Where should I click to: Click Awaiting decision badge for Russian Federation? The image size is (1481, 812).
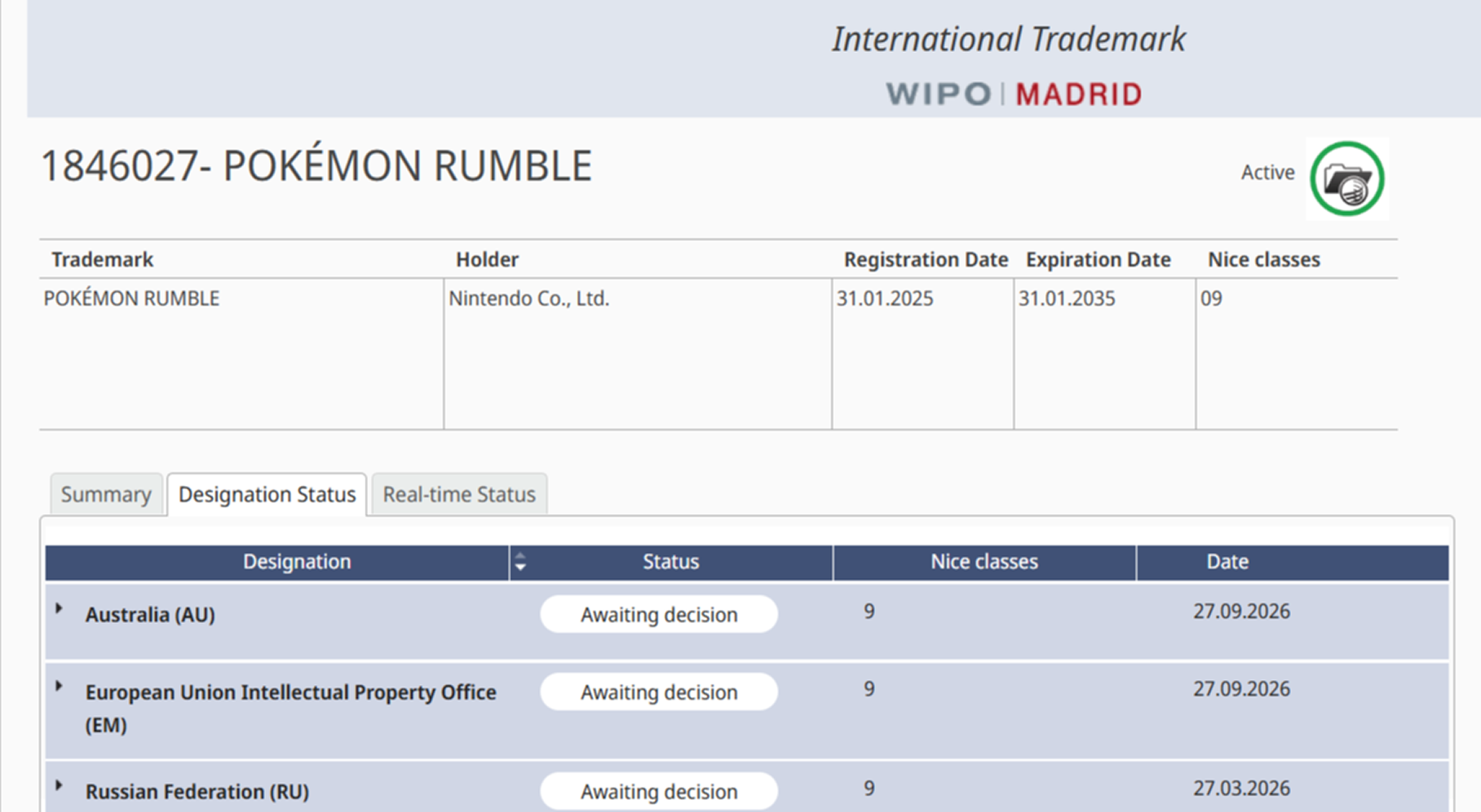click(x=658, y=791)
